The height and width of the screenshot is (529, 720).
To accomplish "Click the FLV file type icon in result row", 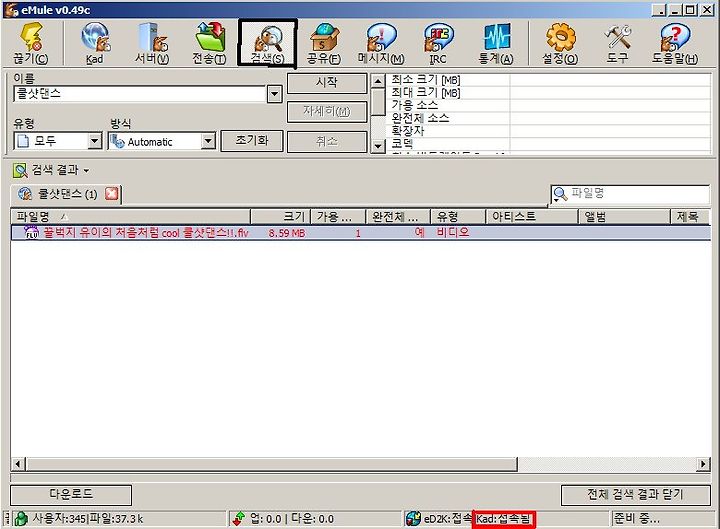I will 31,232.
